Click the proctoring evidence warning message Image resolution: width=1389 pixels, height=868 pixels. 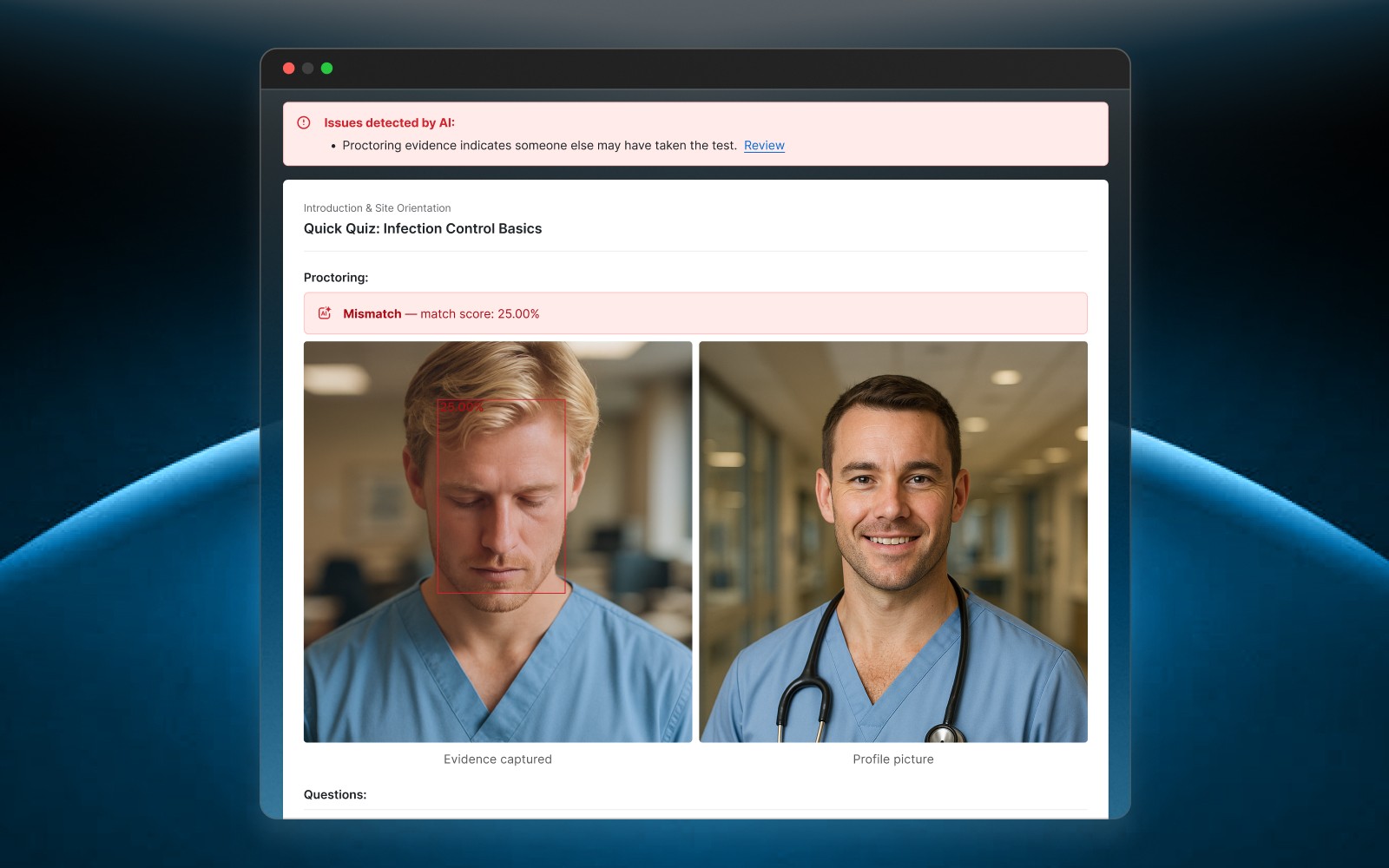coord(539,145)
